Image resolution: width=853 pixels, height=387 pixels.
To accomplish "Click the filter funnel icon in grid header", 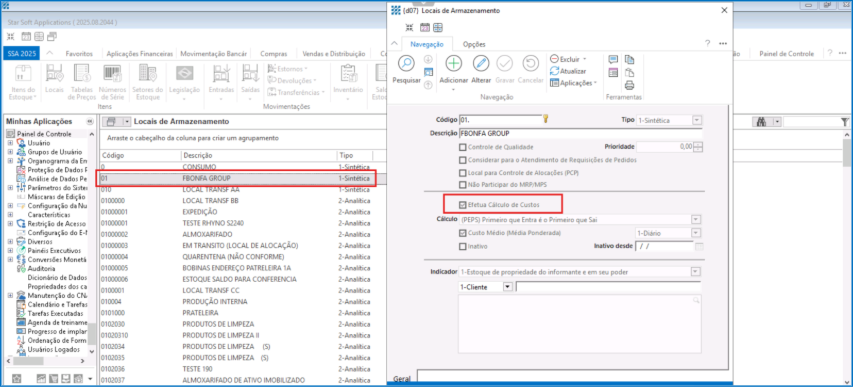I will pos(844,122).
